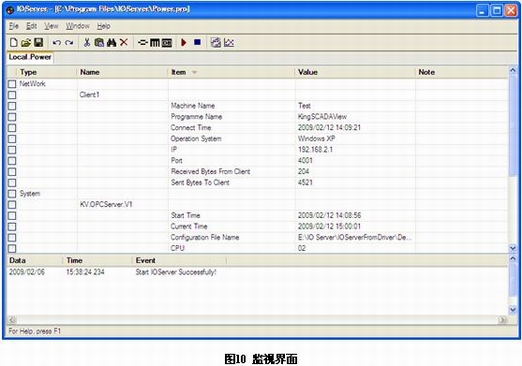This screenshot has height=366, width=522.
Task: Delete with the red X toolbar icon
Action: tap(124, 42)
